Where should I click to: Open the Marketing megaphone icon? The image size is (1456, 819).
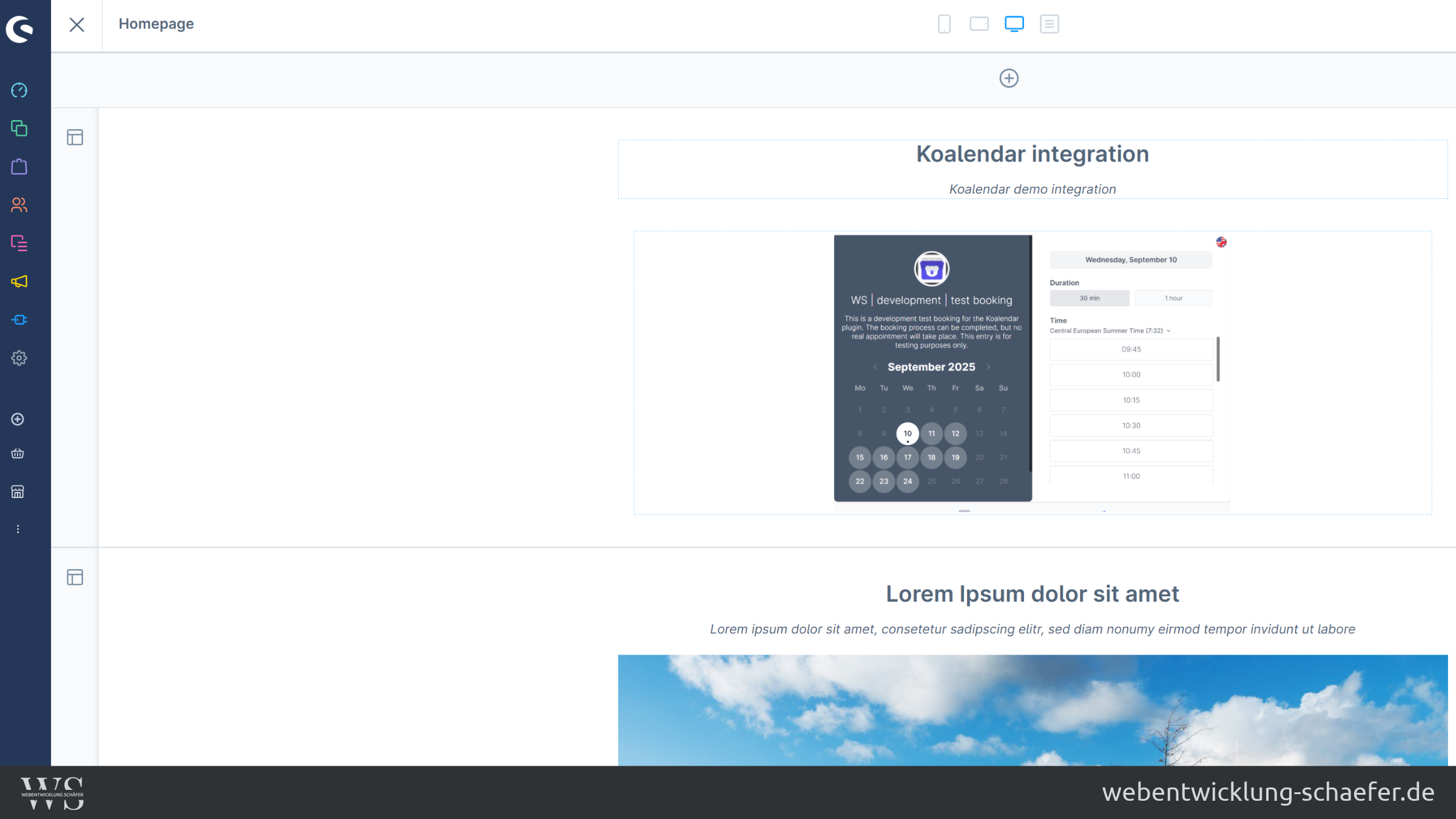[19, 281]
